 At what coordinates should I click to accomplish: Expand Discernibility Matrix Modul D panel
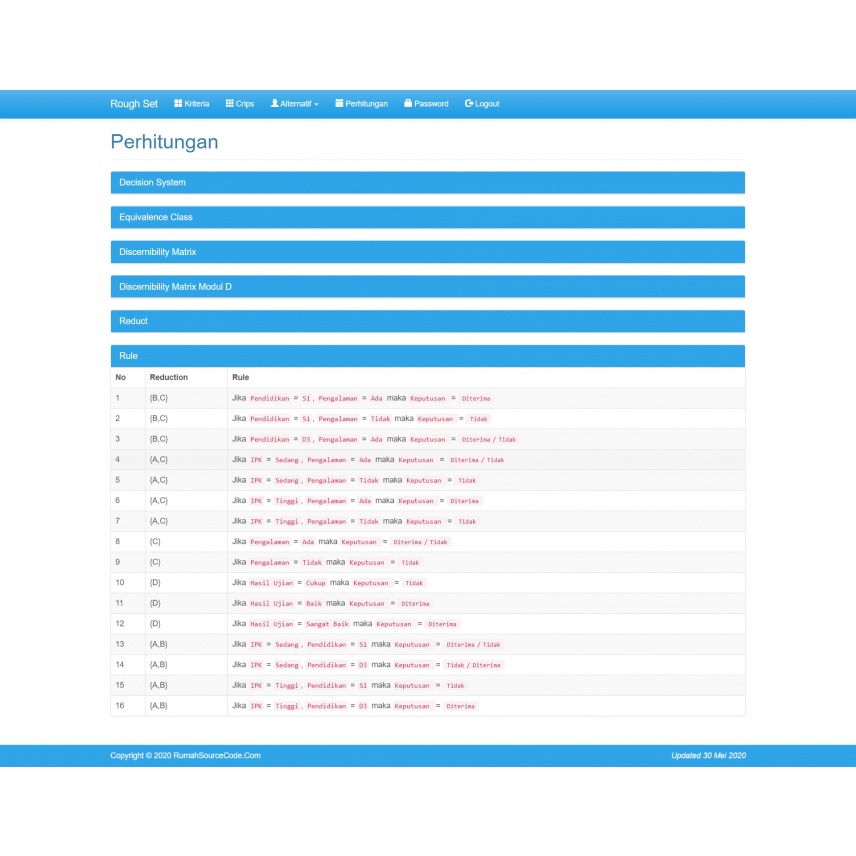[427, 287]
